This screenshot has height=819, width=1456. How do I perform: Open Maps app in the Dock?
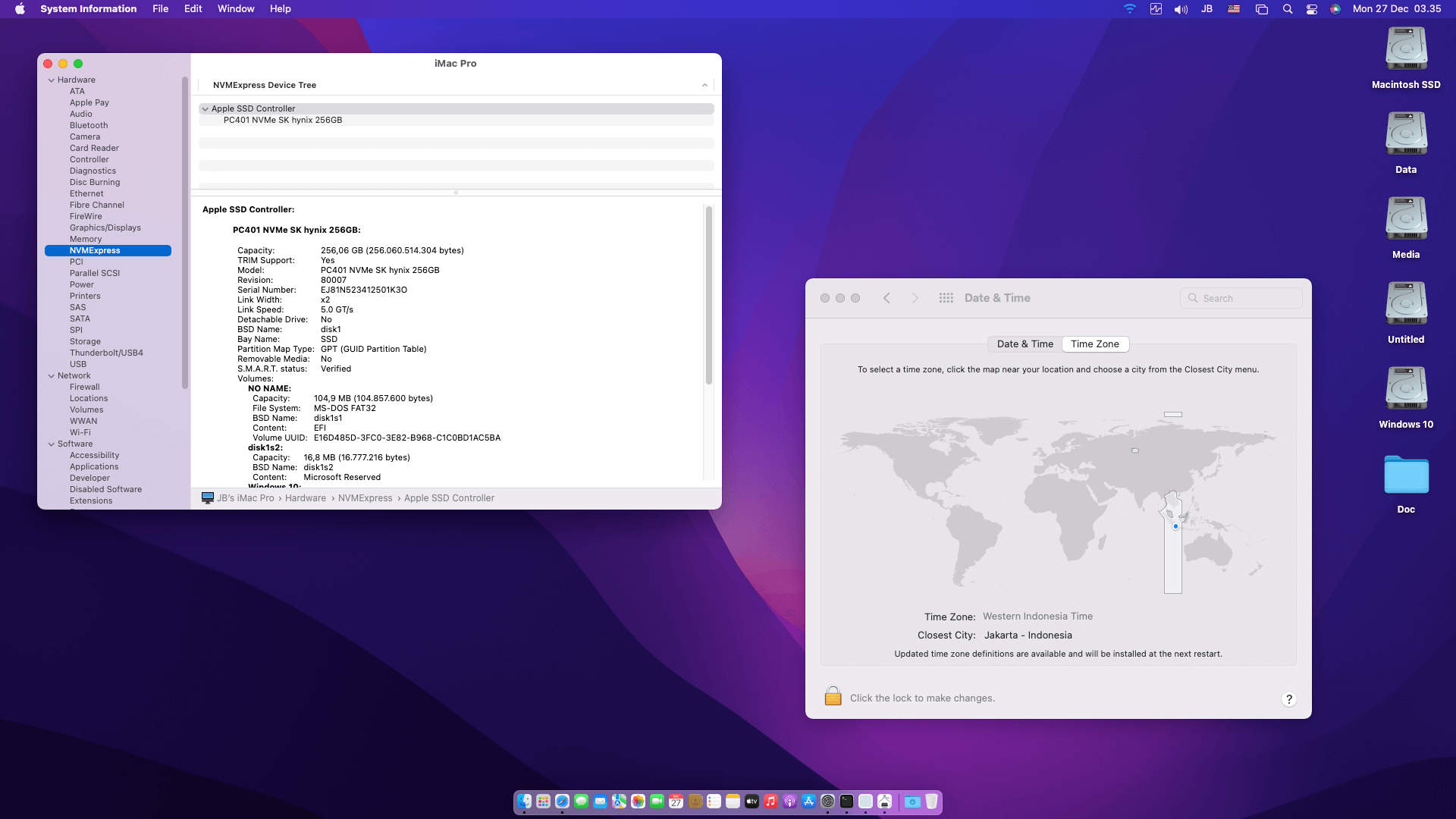click(x=619, y=802)
